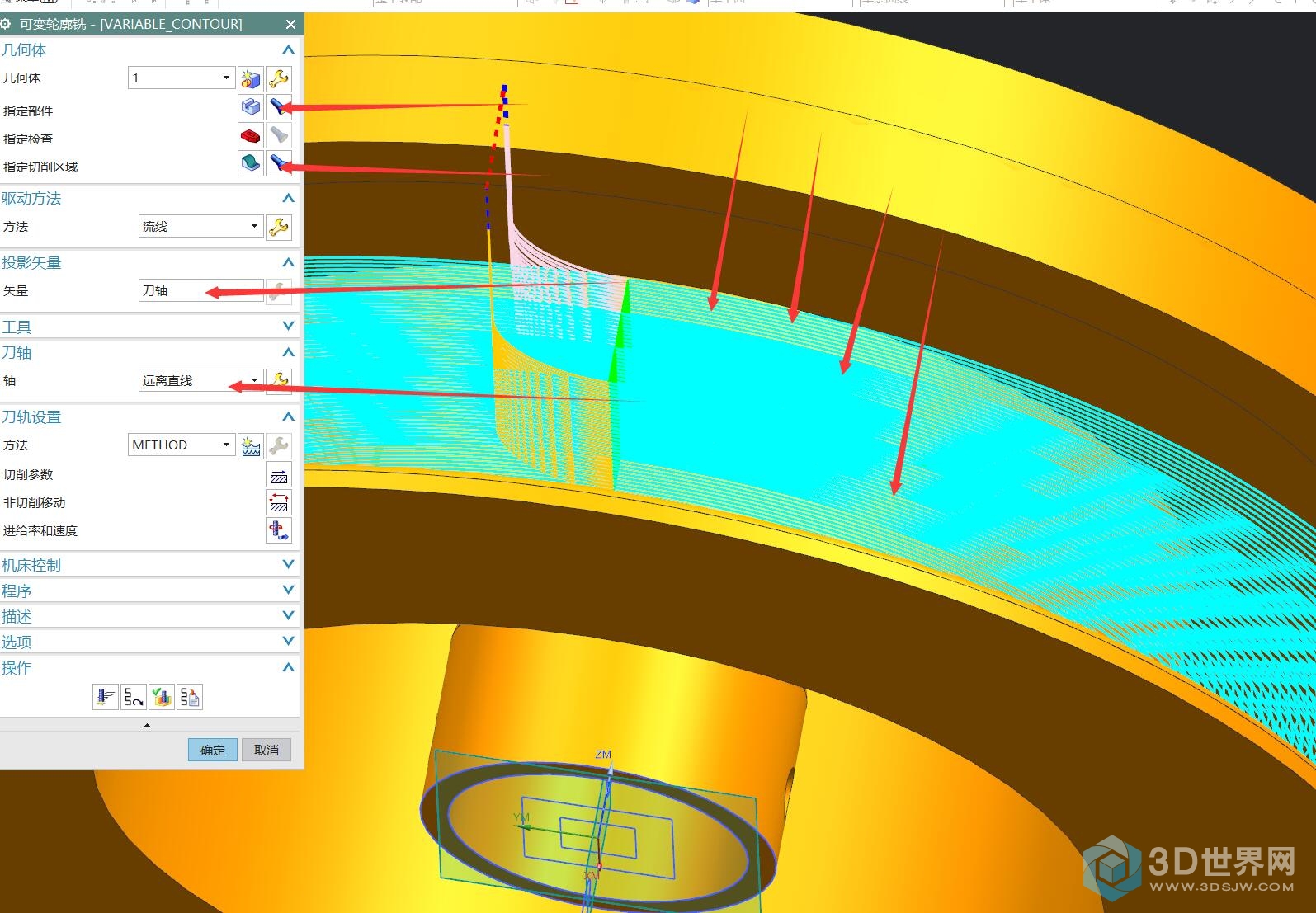The image size is (1316, 913).
Task: Click the 指定切削区域 display flashlight icon
Action: 279,163
